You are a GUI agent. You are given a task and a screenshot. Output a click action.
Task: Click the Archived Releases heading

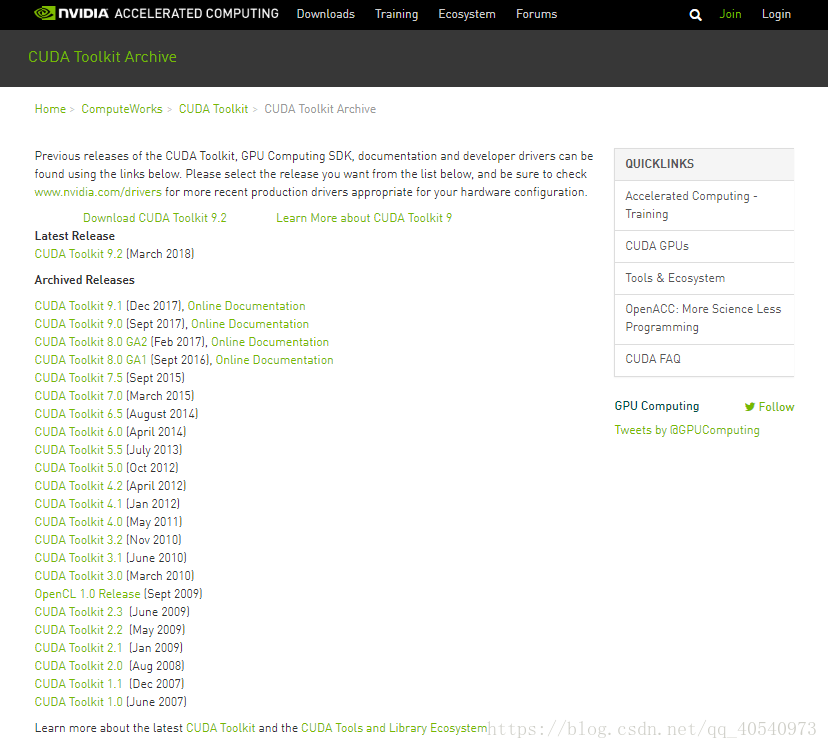84,280
